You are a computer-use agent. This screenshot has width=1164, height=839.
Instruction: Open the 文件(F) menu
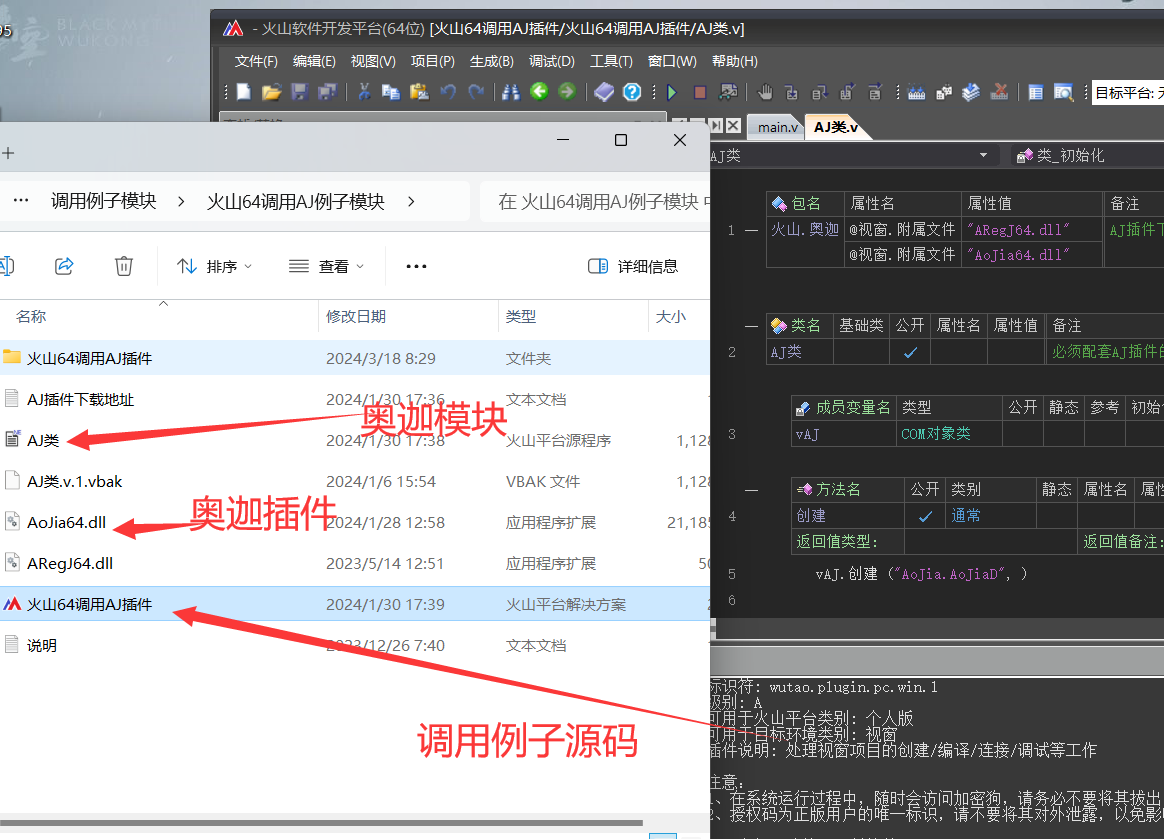256,61
